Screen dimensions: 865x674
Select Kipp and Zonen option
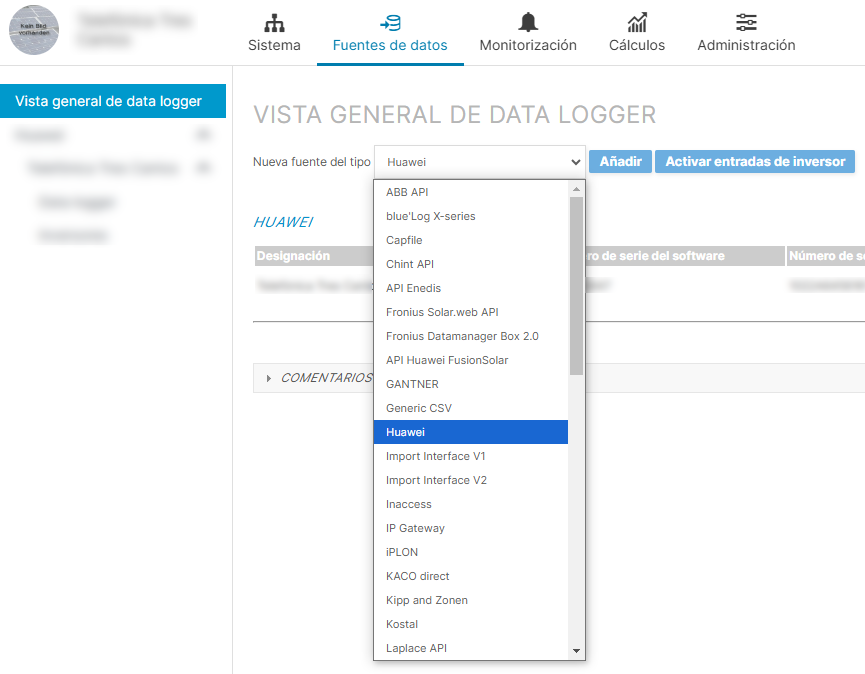pyautogui.click(x=471, y=600)
